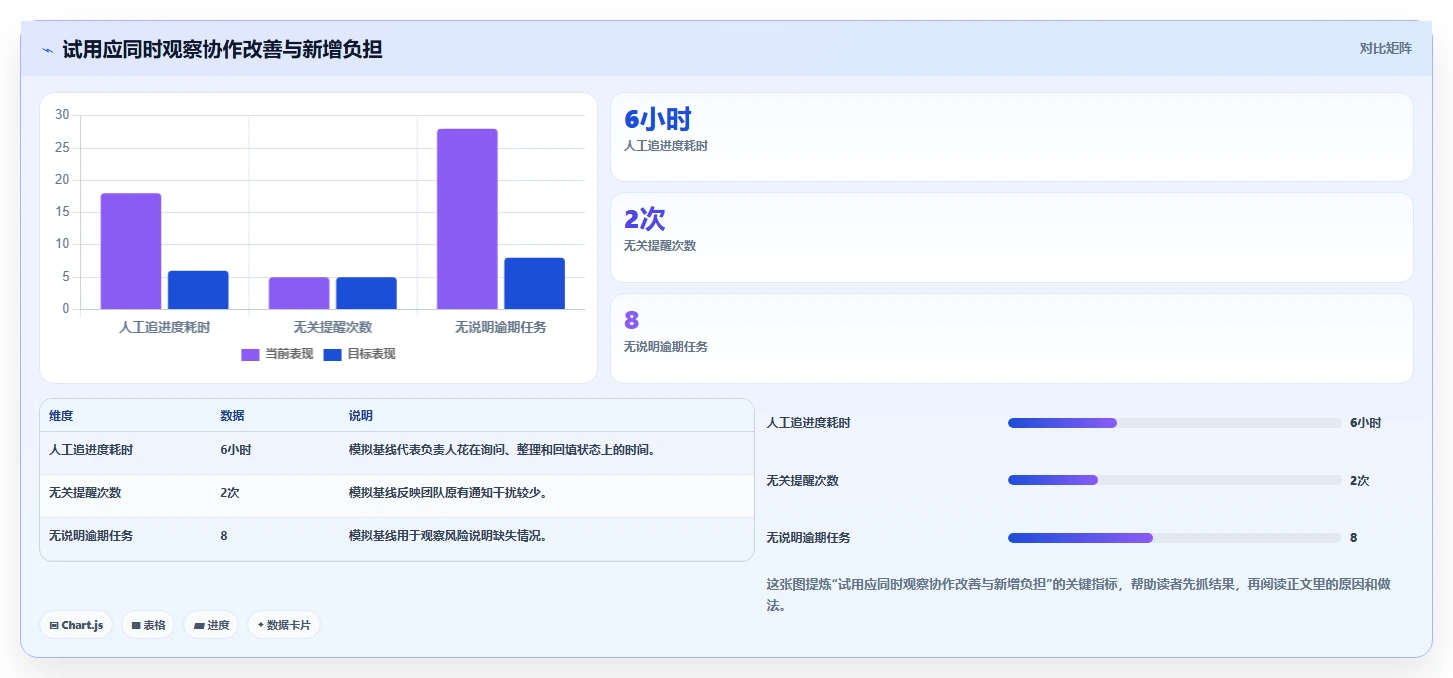Click the 说明 column header
Viewport: 1453px width, 678px height.
click(x=361, y=416)
